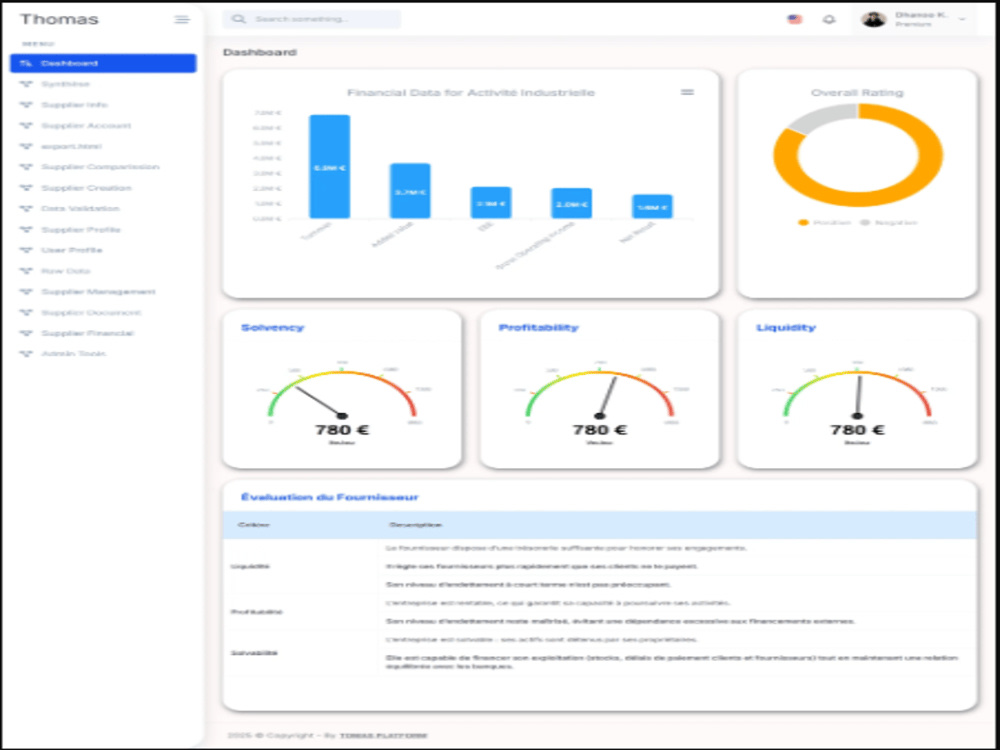Open the US flag language selector

795,19
